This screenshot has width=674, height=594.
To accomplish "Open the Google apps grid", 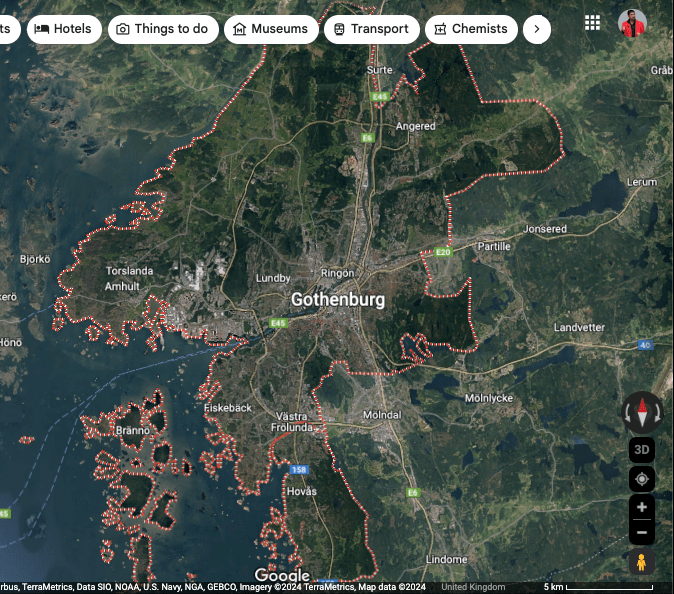I will 593,23.
